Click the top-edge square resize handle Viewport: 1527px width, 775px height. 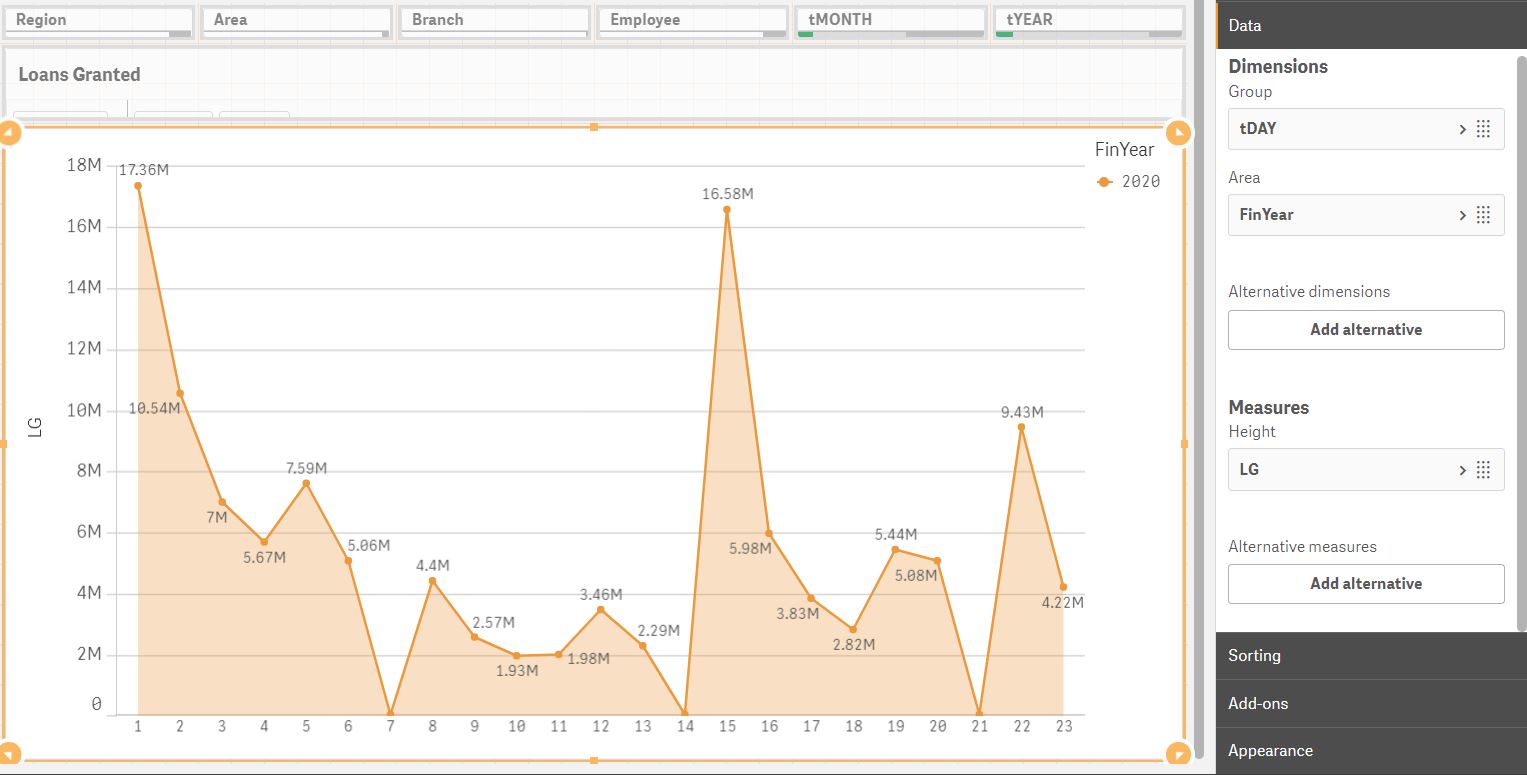click(594, 127)
